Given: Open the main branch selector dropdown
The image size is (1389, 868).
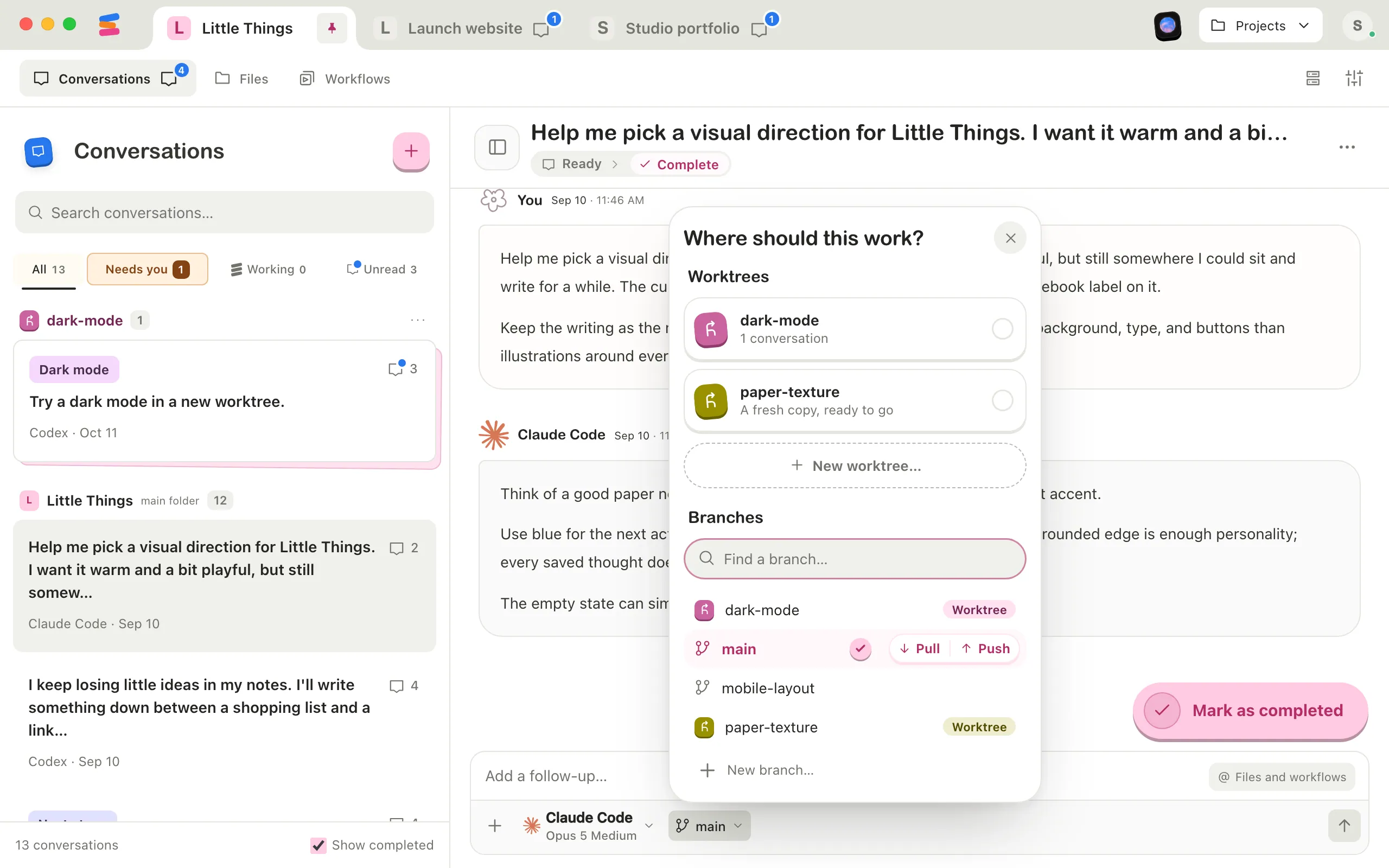Looking at the screenshot, I should (709, 826).
